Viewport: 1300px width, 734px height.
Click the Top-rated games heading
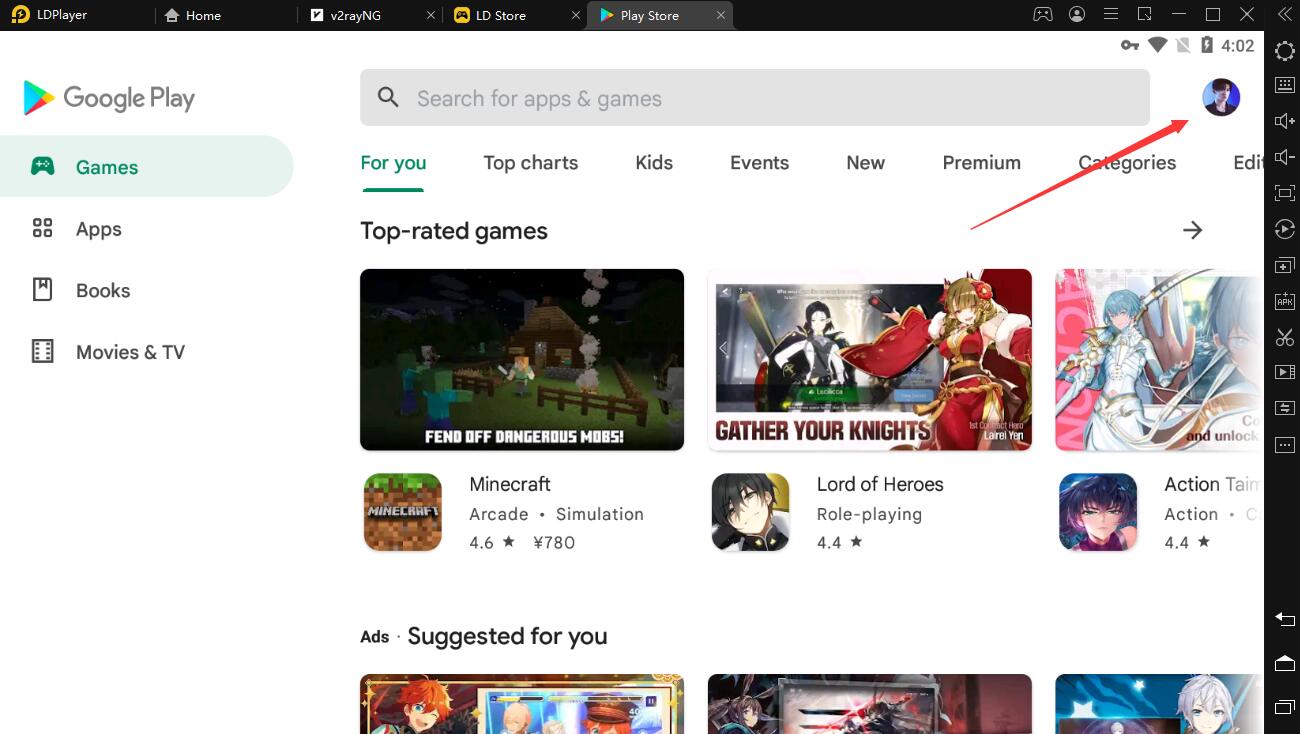tap(454, 231)
